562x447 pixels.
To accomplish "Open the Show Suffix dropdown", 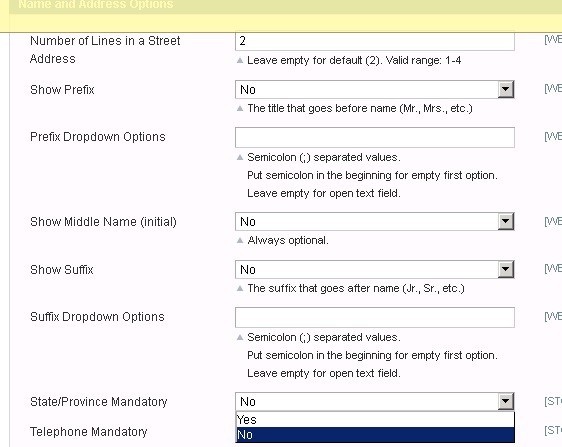I will [375, 270].
